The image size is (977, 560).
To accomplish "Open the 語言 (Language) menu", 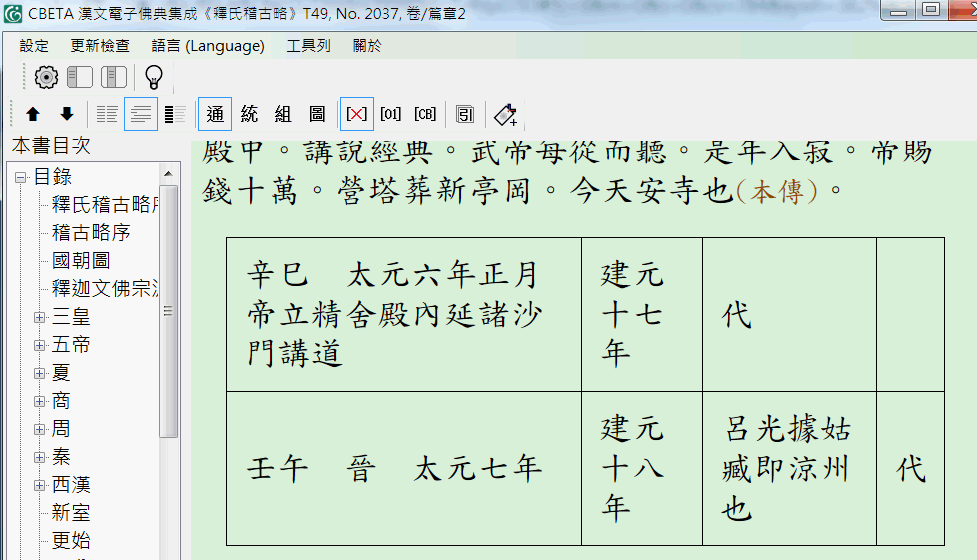I will (x=208, y=46).
